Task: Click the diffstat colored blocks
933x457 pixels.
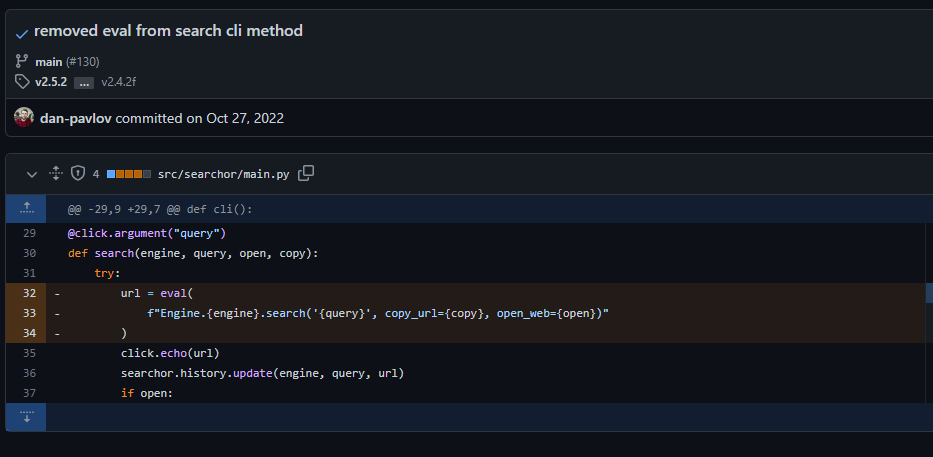Action: (x=129, y=174)
